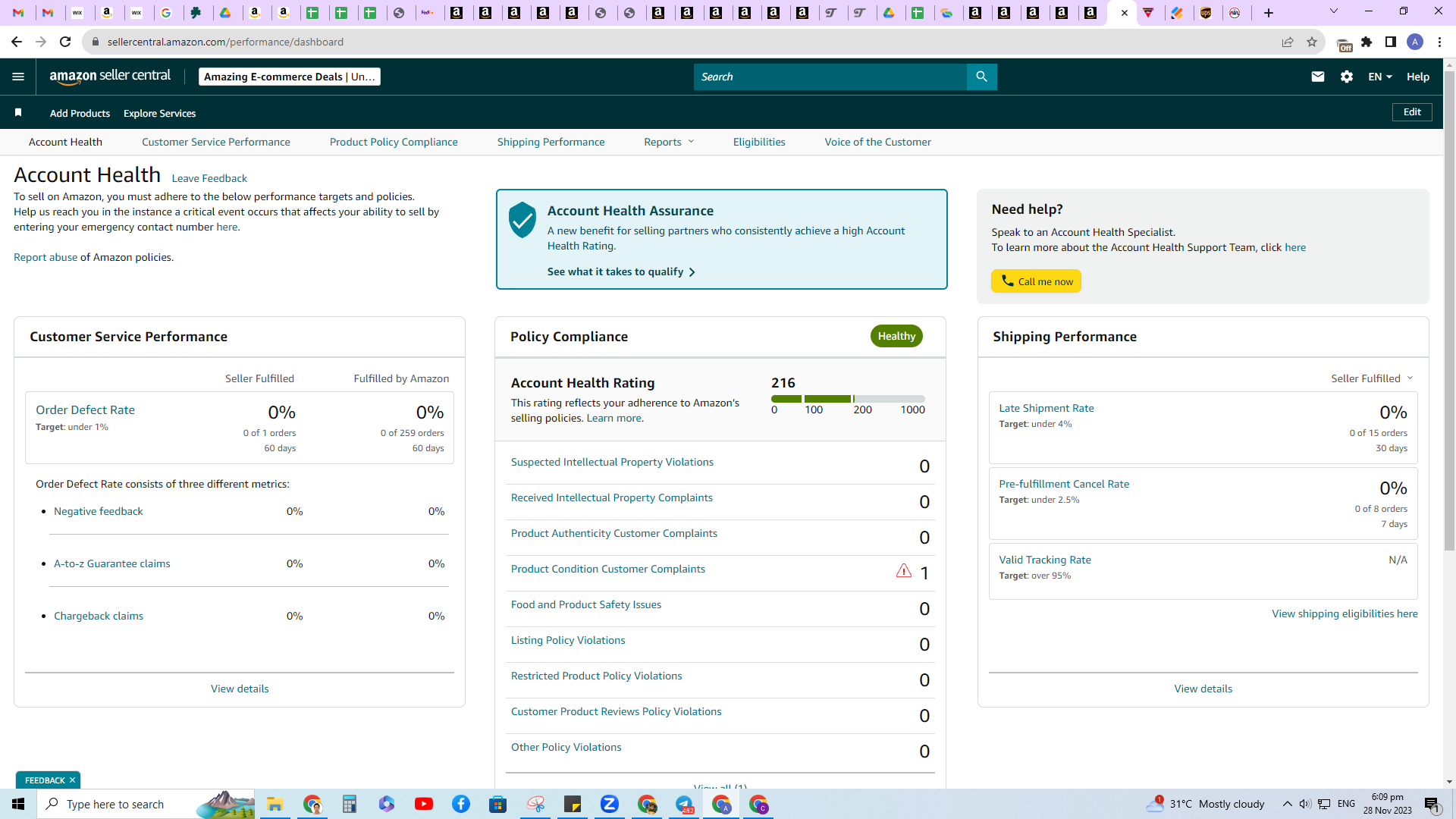Open the EN language dropdown

(1380, 77)
